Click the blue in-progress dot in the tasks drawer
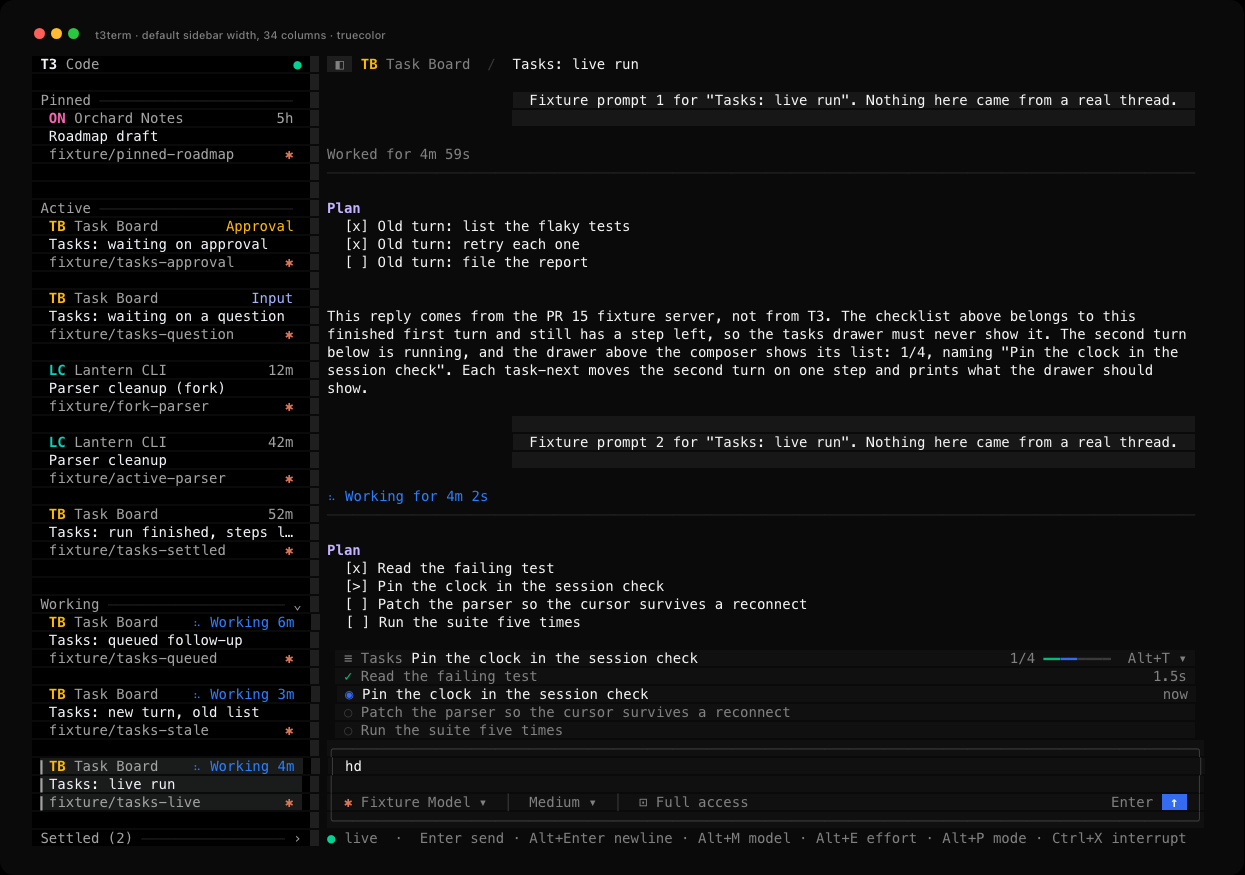Screen dimensions: 1245x875 point(348,694)
